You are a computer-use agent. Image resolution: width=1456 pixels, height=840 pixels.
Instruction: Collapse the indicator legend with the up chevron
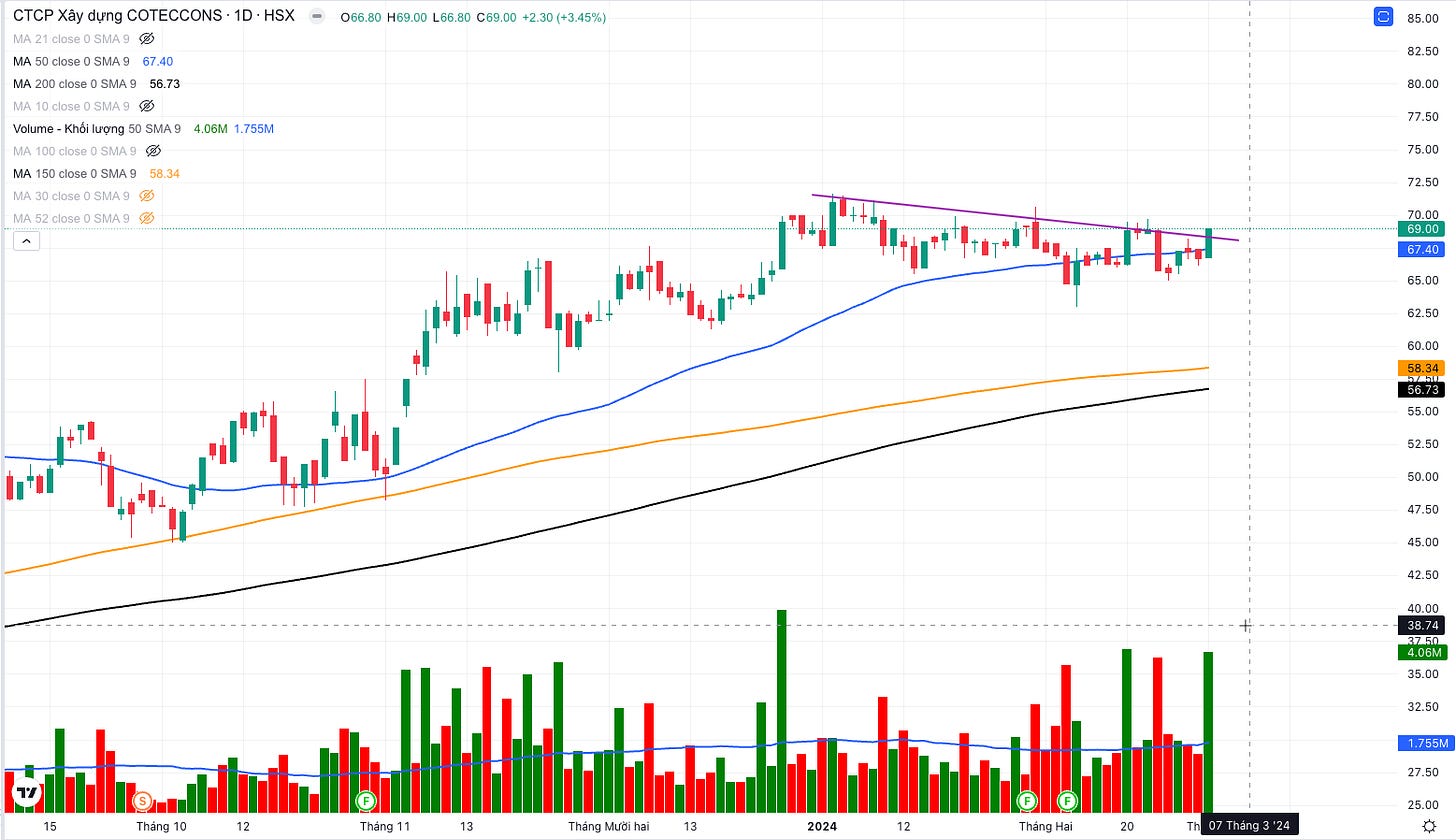pyautogui.click(x=25, y=240)
